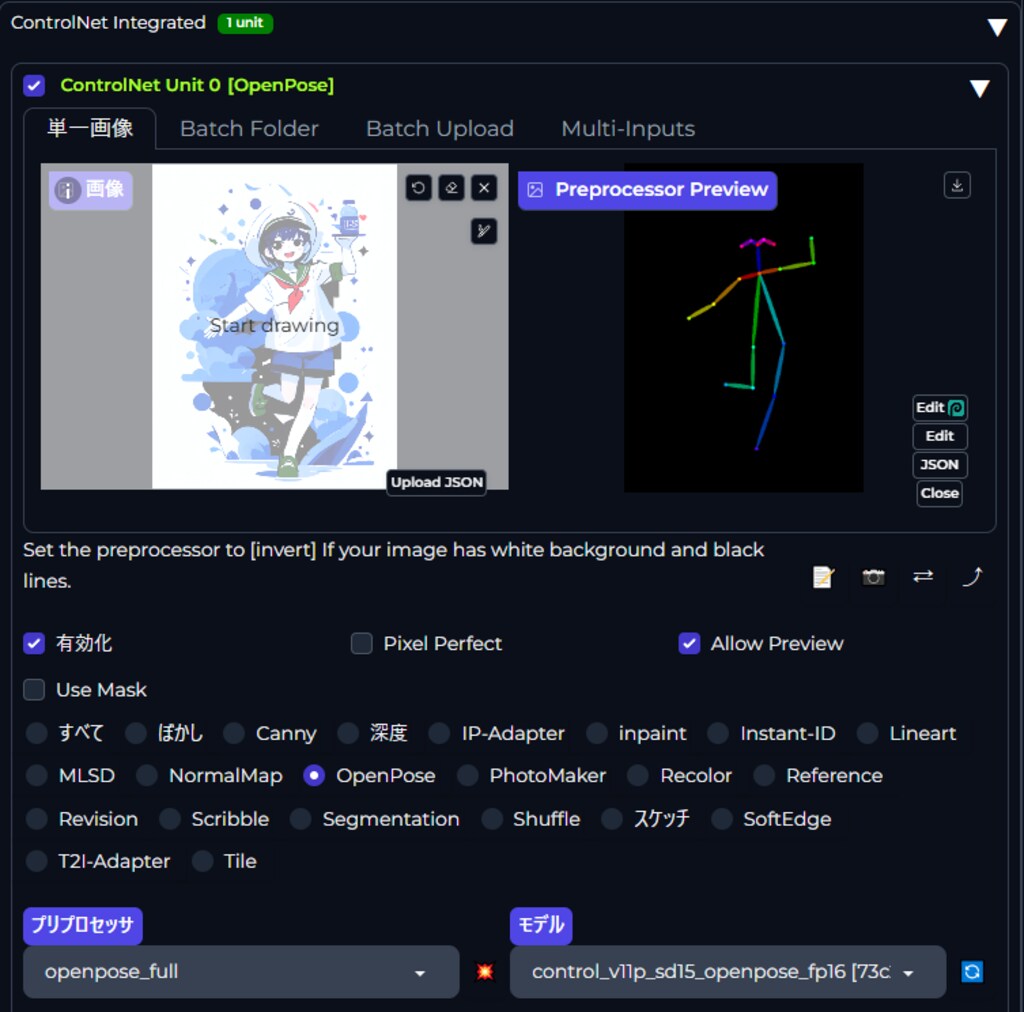Mirror the webcam input with swap arrows icon
This screenshot has width=1024, height=1012.
click(x=922, y=577)
